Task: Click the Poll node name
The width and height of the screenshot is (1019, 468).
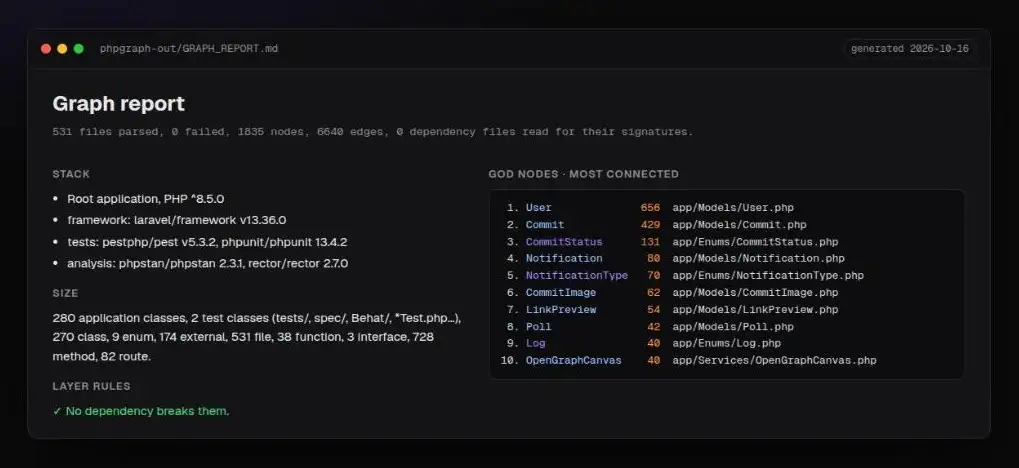Action: point(538,326)
